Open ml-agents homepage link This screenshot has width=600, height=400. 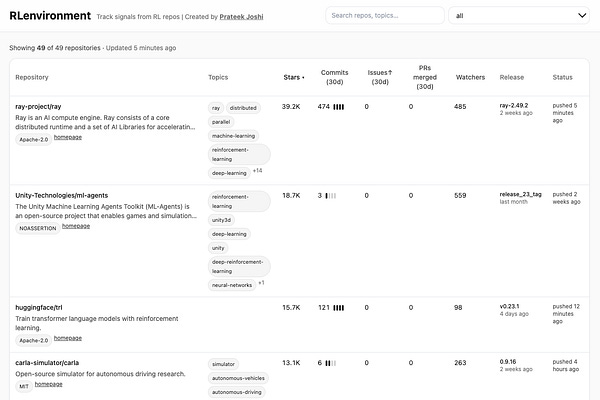point(76,226)
